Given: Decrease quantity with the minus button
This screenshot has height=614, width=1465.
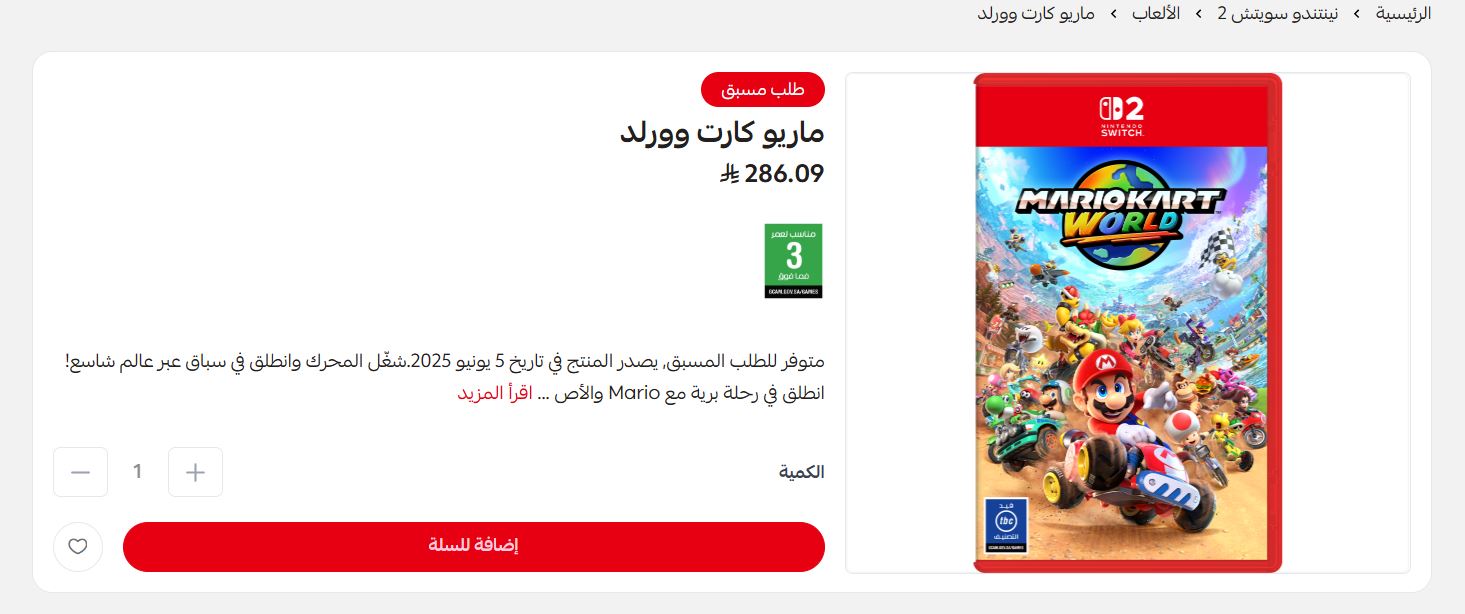Looking at the screenshot, I should click(81, 472).
